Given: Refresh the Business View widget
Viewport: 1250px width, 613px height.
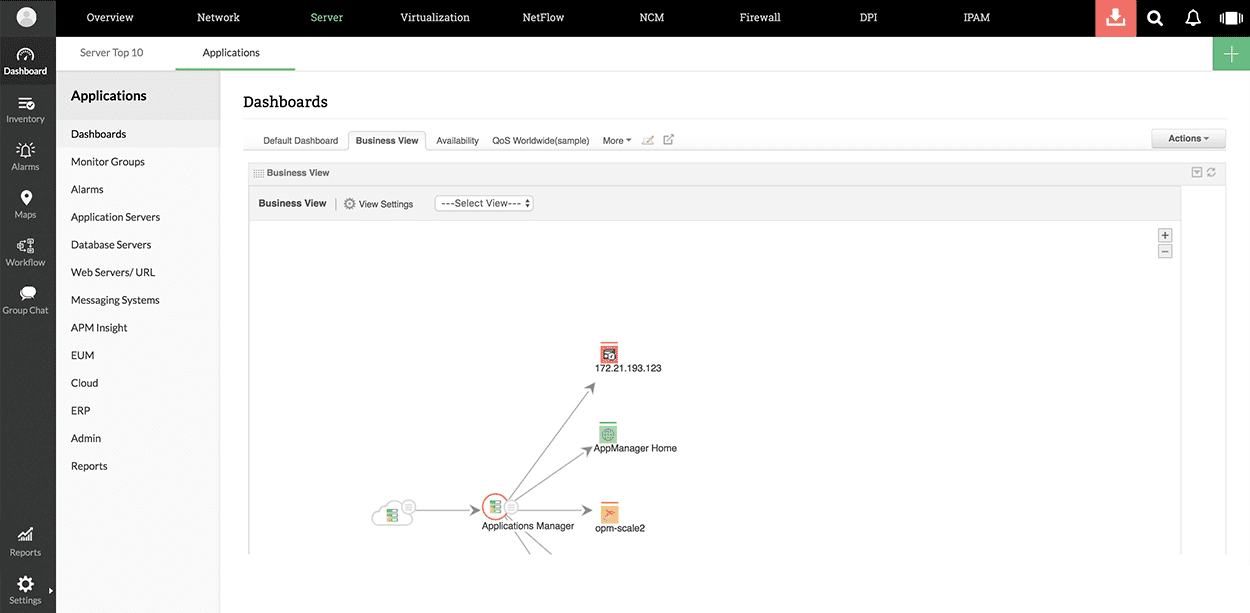Looking at the screenshot, I should (x=1211, y=173).
